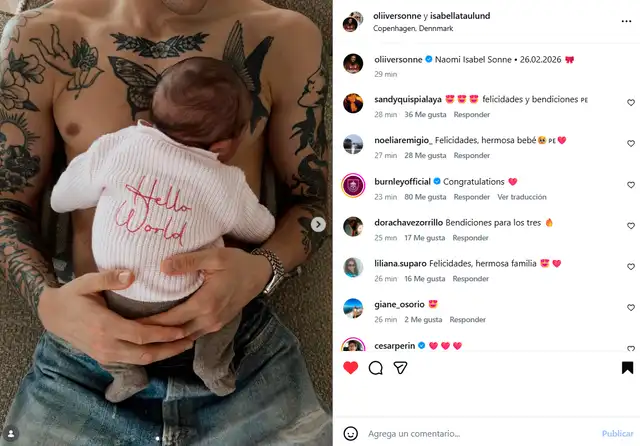View 80 Me gusta on burnleyofficial comment
Image resolution: width=640 pixels, height=446 pixels.
pyautogui.click(x=425, y=197)
